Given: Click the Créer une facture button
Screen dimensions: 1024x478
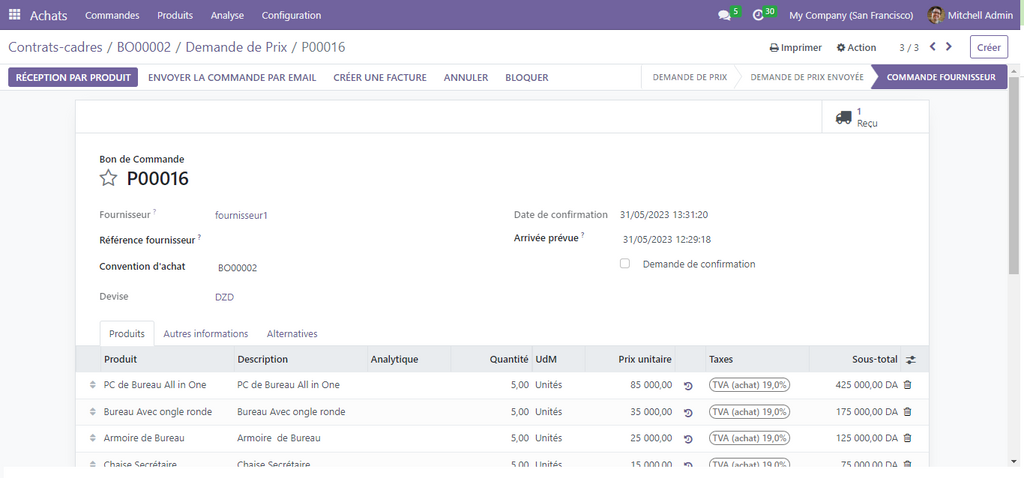Looking at the screenshot, I should pyautogui.click(x=379, y=77).
